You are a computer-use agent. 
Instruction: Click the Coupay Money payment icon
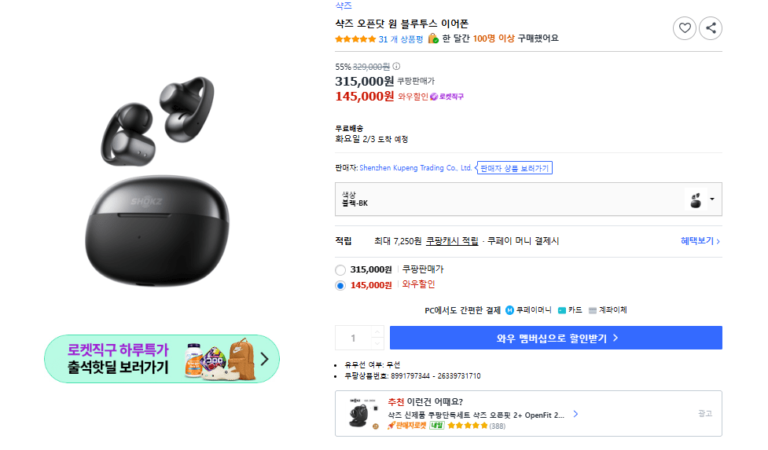coord(509,310)
